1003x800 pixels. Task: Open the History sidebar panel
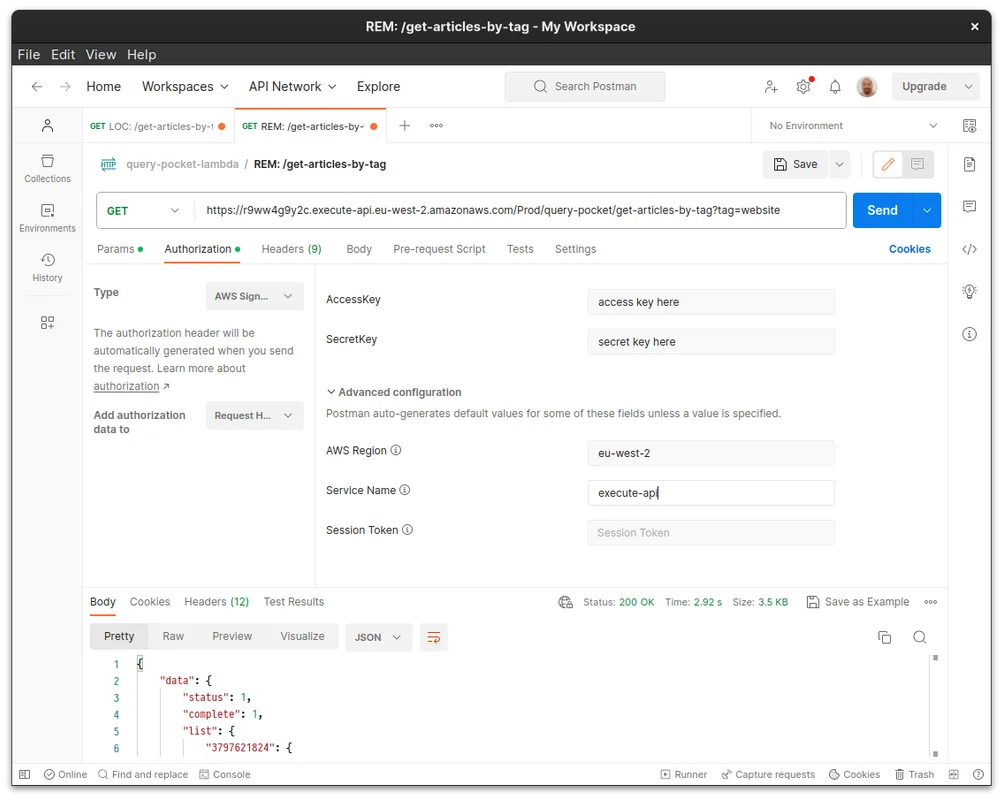click(x=47, y=267)
